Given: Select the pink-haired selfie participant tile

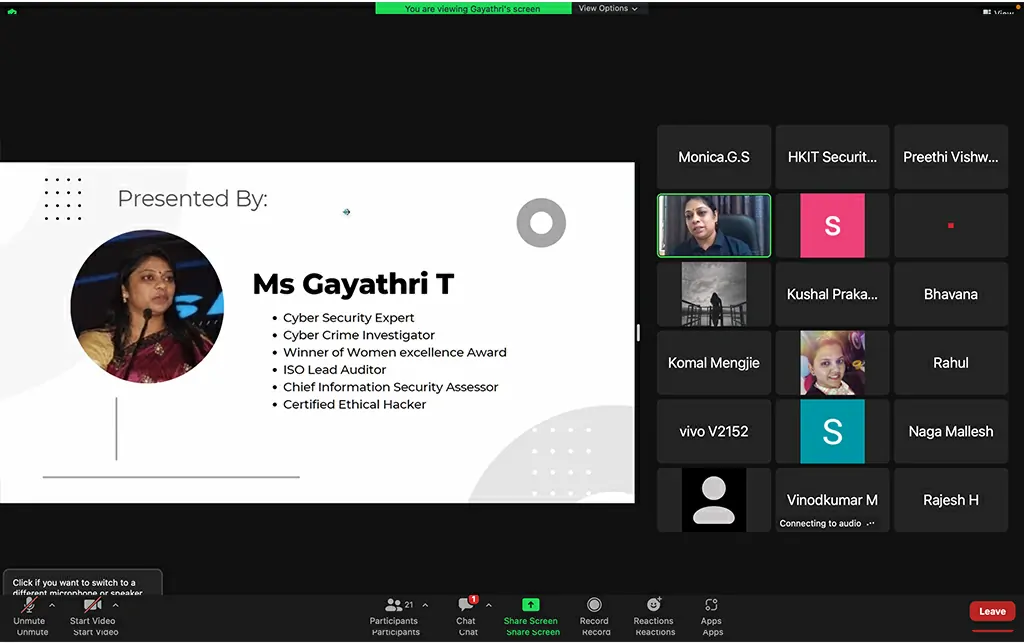Looking at the screenshot, I should [x=832, y=362].
